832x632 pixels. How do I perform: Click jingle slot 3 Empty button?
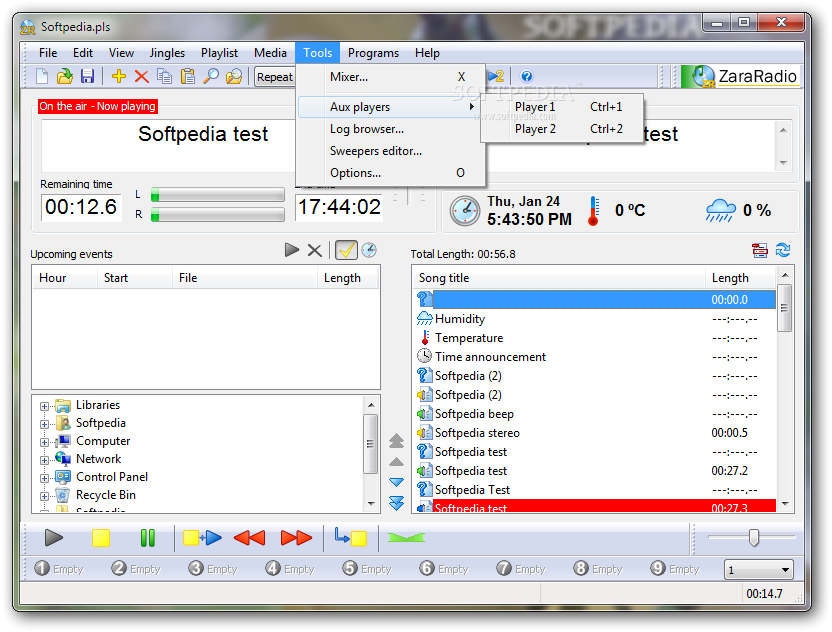pyautogui.click(x=213, y=569)
